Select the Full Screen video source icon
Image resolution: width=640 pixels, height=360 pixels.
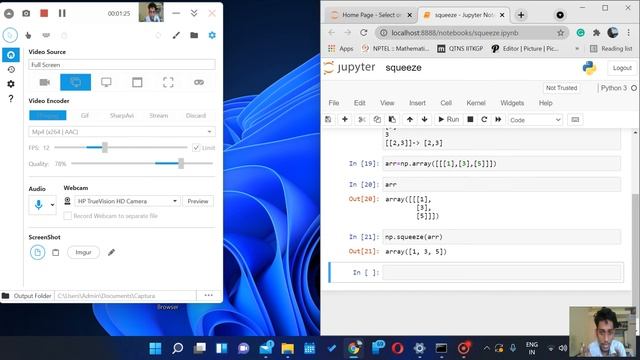pyautogui.click(x=76, y=82)
